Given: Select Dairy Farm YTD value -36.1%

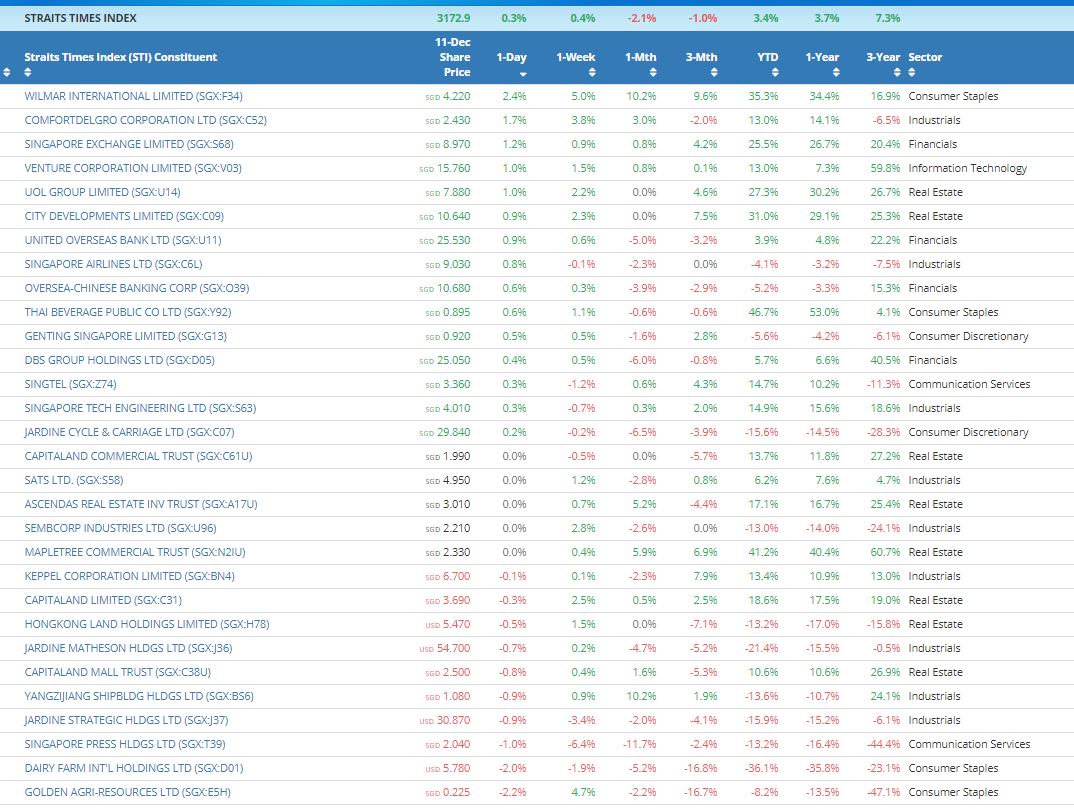Looking at the screenshot, I should pos(762,768).
